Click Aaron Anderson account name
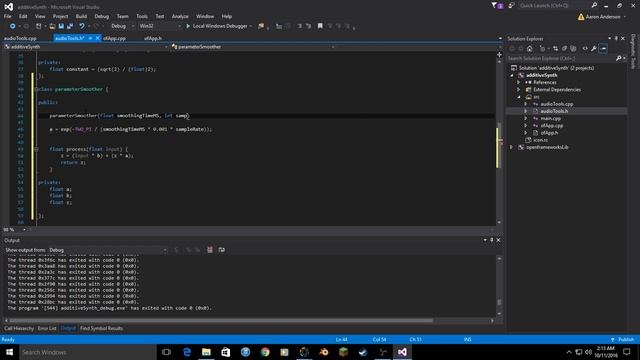The image size is (640, 360). click(603, 17)
